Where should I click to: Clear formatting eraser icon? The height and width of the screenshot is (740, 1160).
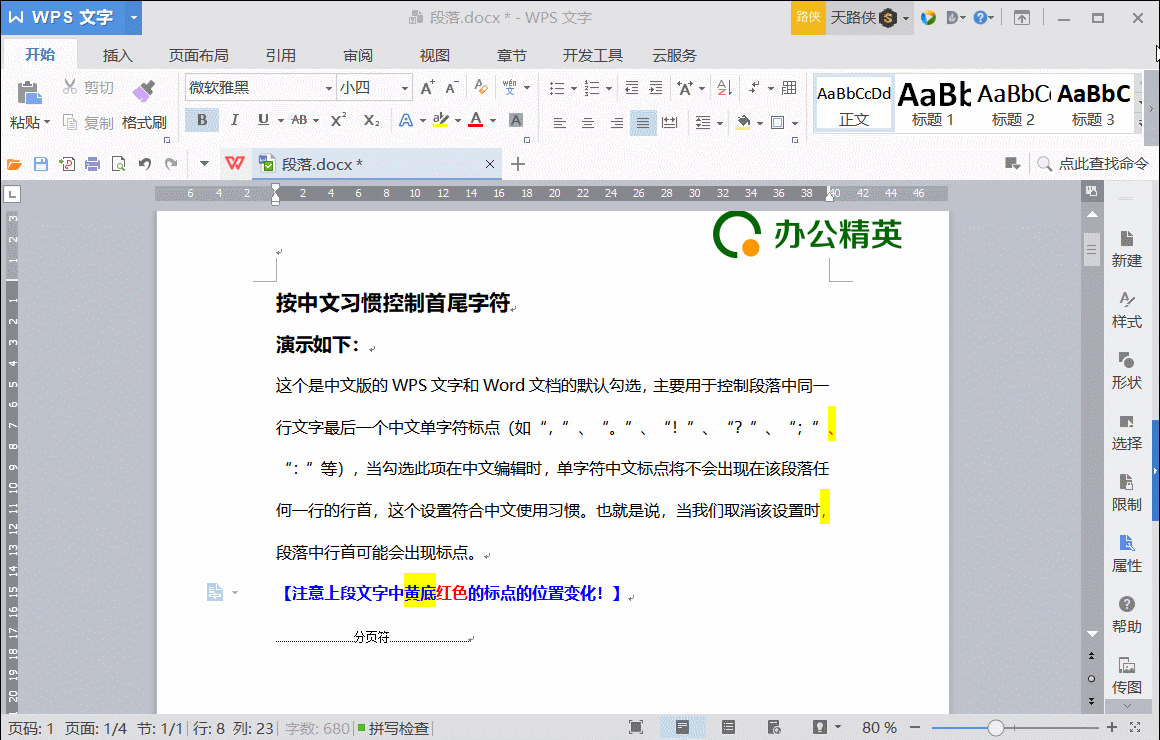click(x=481, y=88)
